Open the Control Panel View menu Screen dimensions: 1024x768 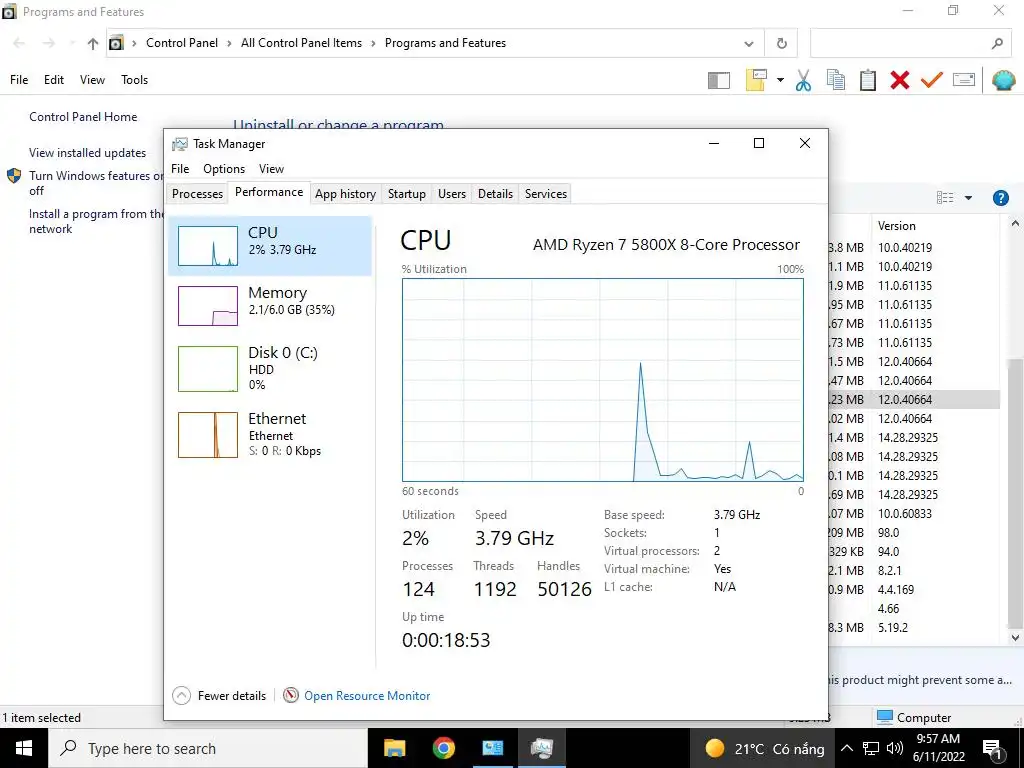[92, 80]
